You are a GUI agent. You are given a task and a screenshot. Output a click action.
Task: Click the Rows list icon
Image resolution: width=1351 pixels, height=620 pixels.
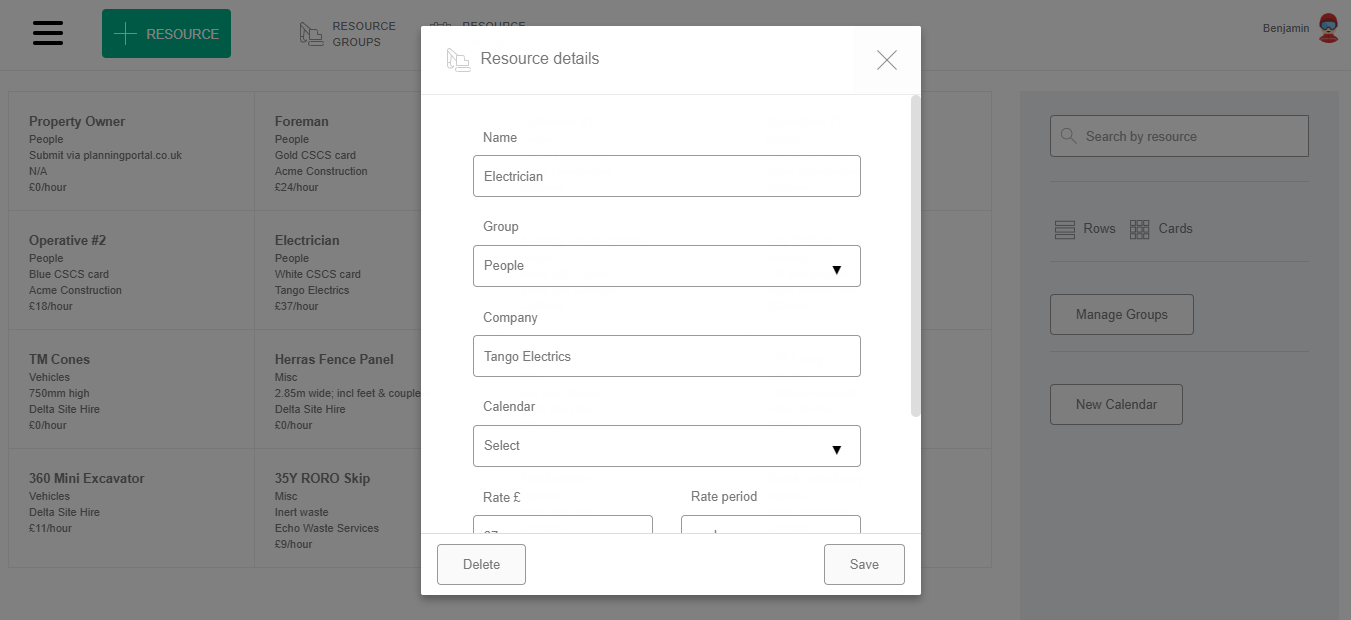tap(1065, 229)
